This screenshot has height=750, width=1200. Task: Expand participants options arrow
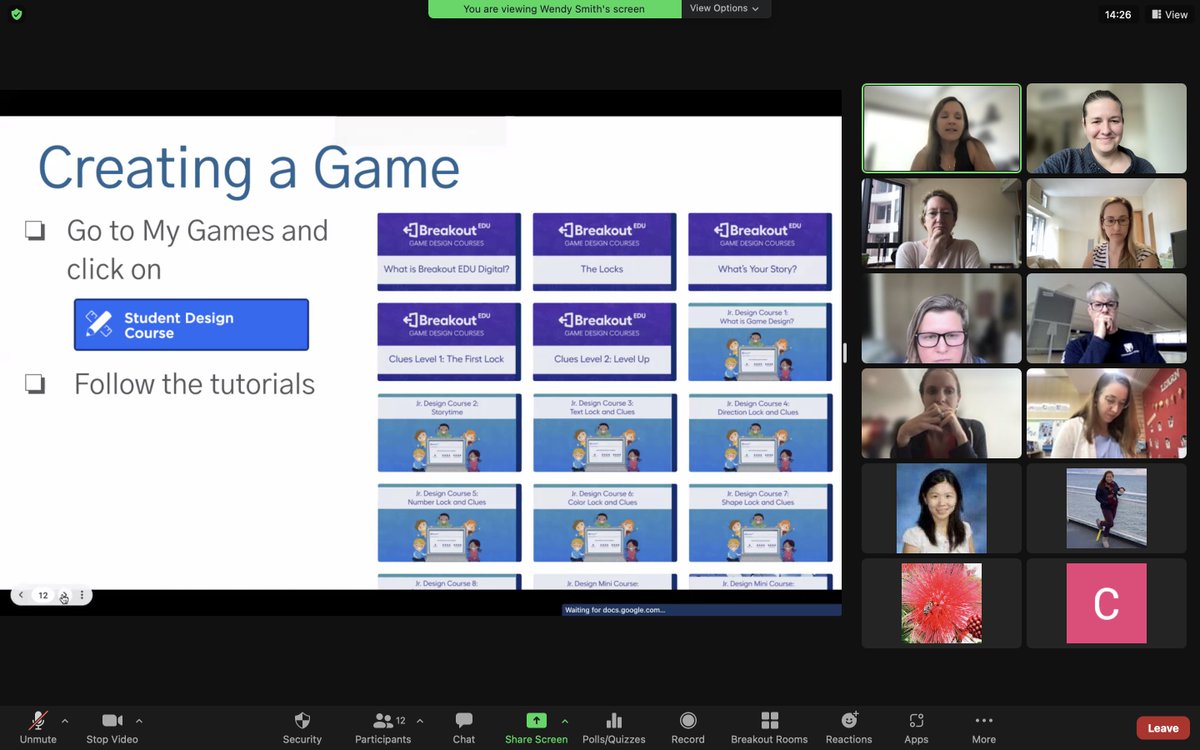[x=420, y=720]
